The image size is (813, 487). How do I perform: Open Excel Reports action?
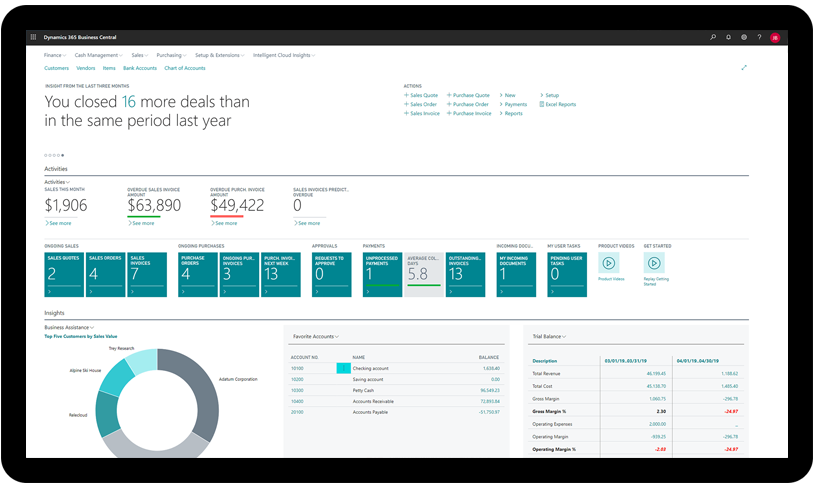tap(558, 104)
